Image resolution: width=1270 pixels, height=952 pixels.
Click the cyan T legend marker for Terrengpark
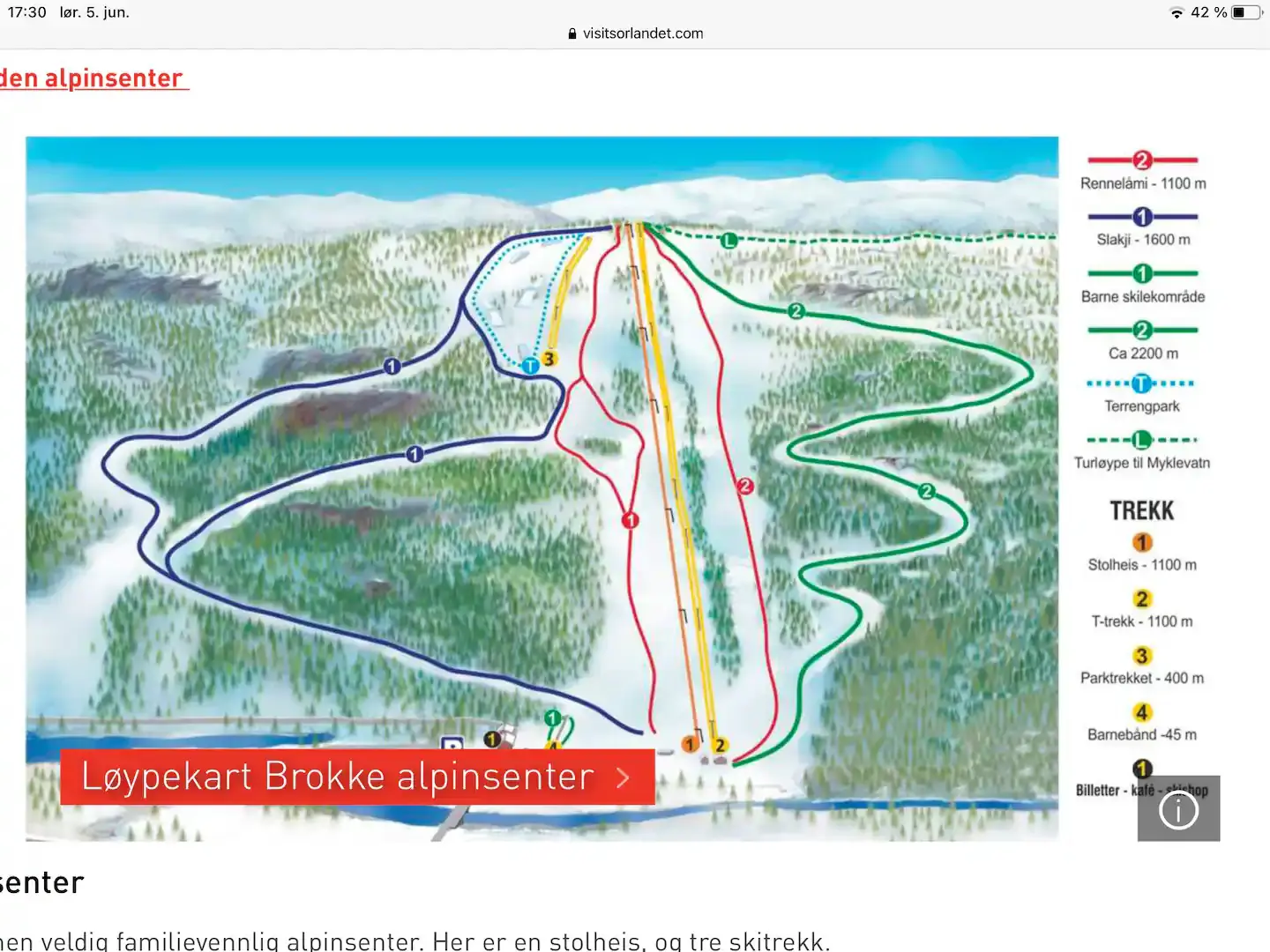pos(1142,383)
